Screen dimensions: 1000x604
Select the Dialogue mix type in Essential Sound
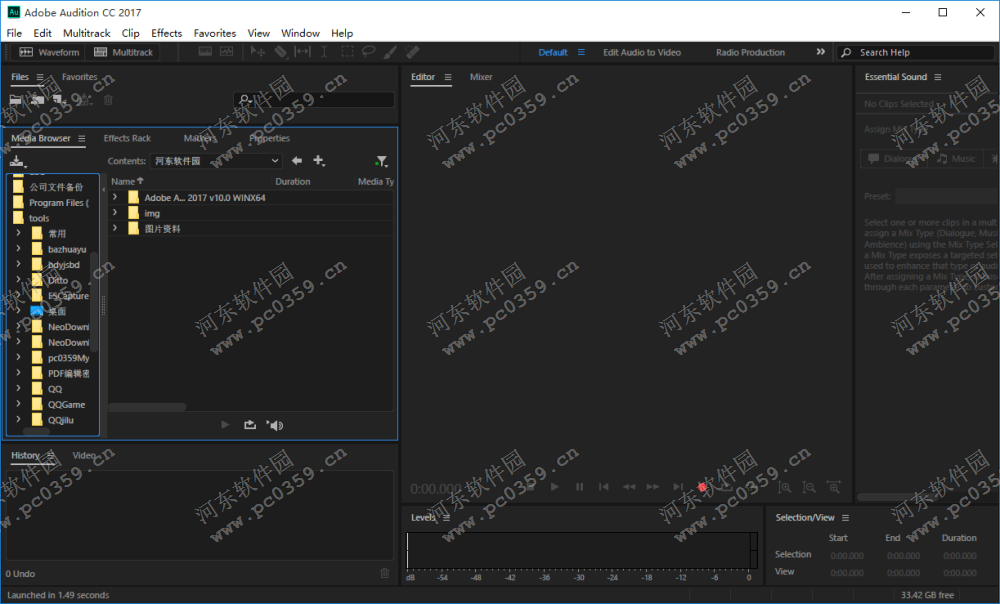click(895, 158)
